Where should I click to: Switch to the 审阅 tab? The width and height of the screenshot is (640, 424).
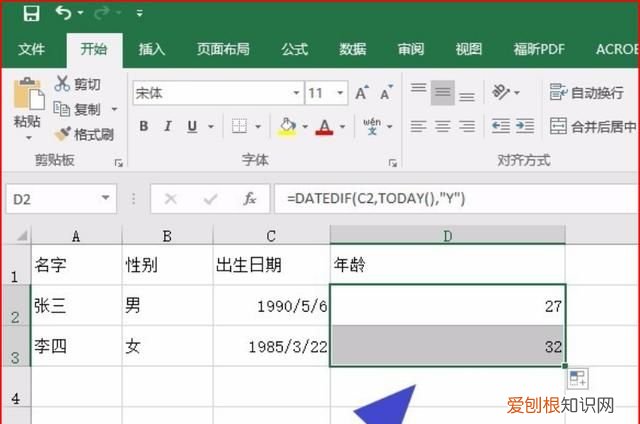tap(411, 49)
